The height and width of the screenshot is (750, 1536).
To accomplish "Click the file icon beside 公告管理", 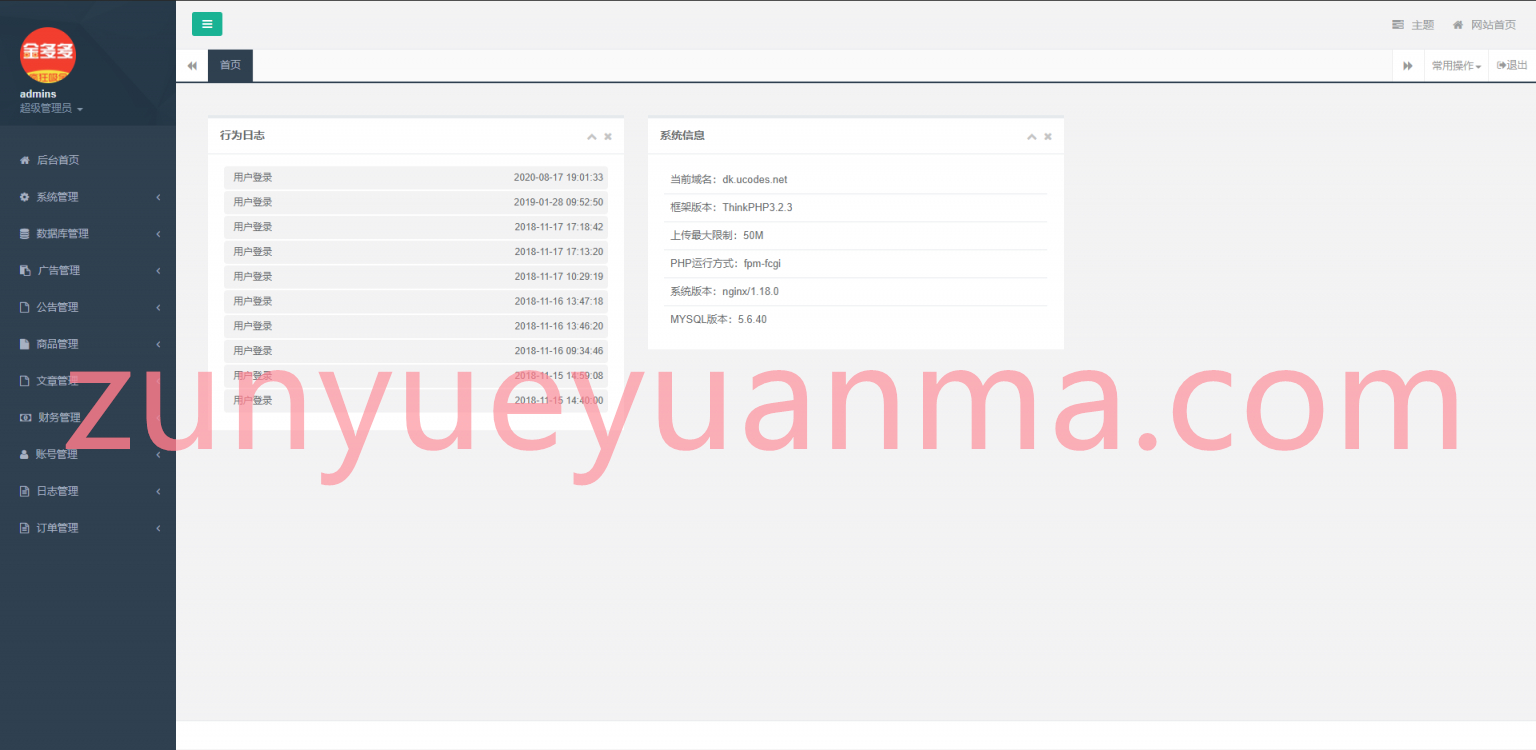I will point(25,307).
